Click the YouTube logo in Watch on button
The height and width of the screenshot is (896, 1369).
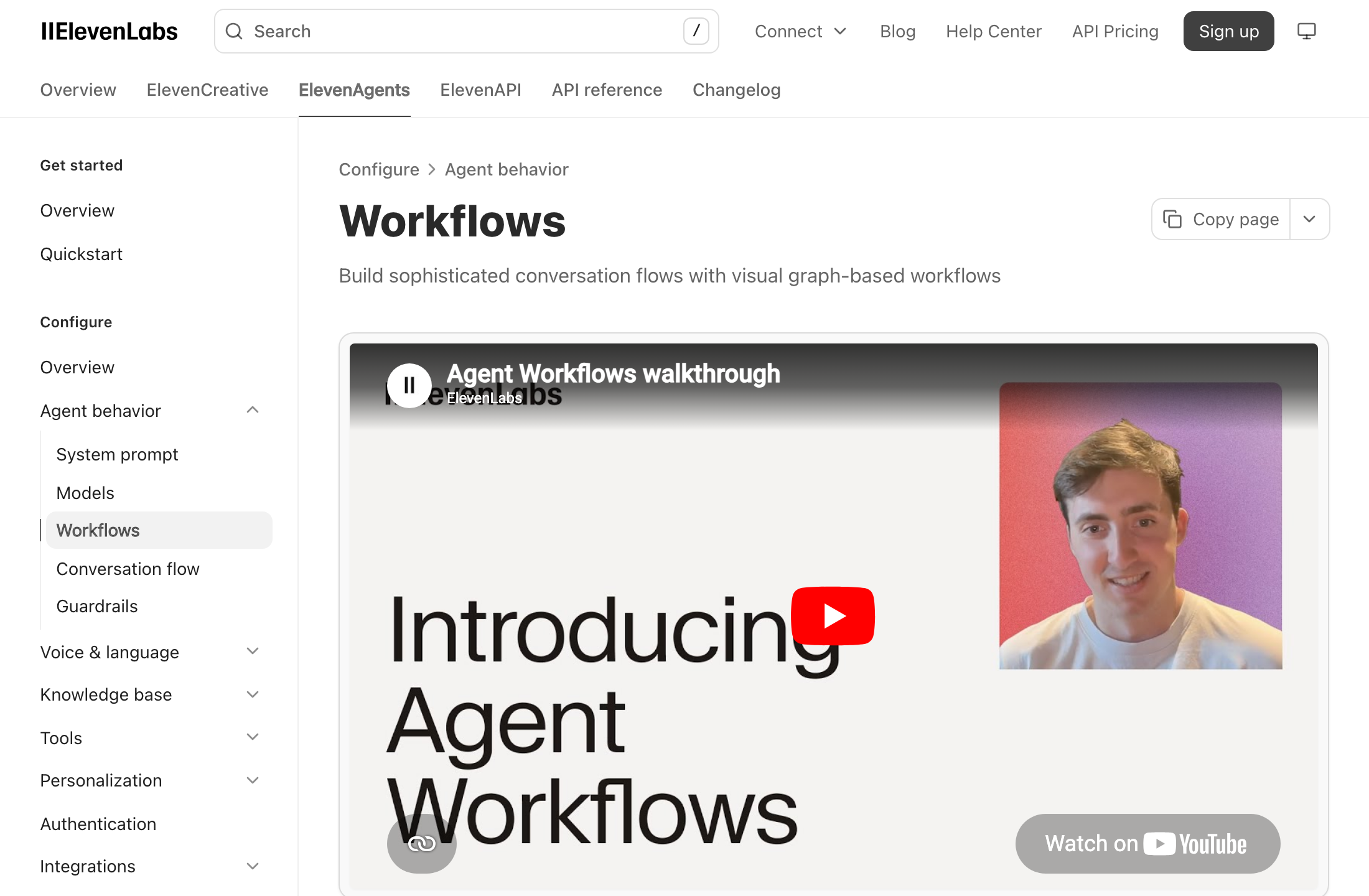[1195, 844]
